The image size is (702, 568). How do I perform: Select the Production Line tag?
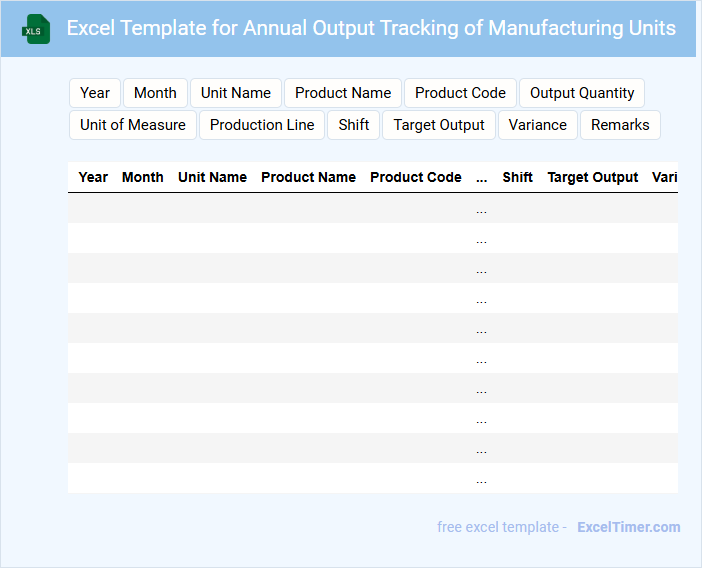click(x=262, y=125)
